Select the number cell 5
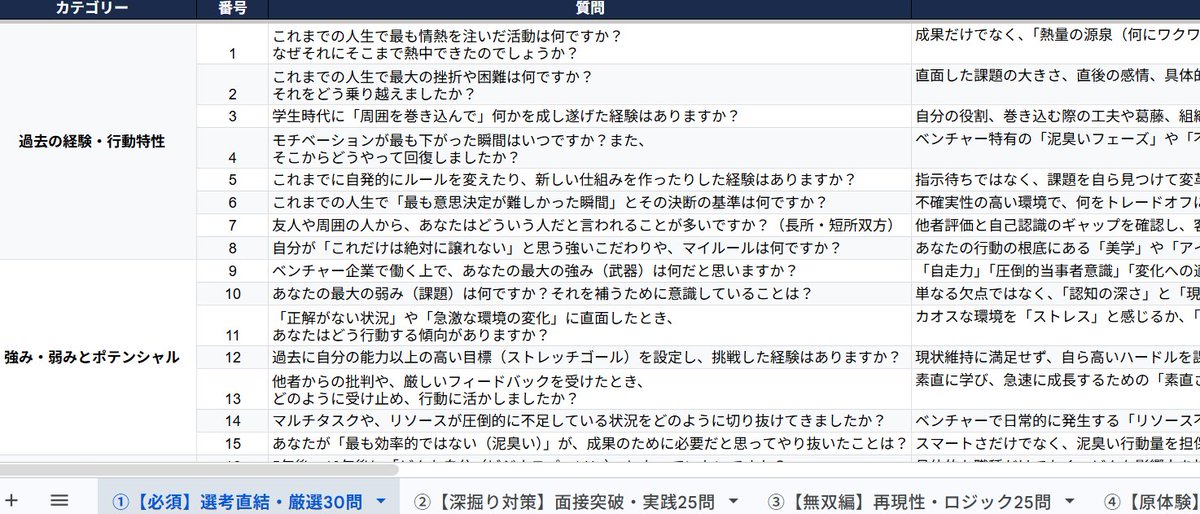The height and width of the screenshot is (514, 1200). point(232,180)
